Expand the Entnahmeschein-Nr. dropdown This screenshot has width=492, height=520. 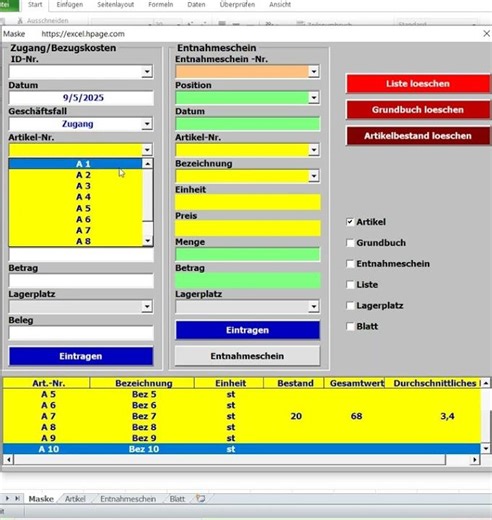pyautogui.click(x=313, y=72)
